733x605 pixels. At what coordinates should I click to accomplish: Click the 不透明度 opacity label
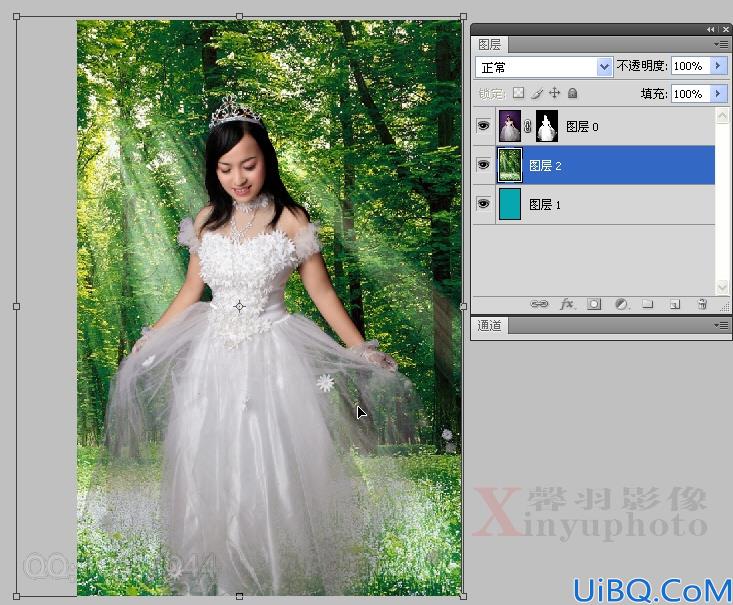[642, 66]
